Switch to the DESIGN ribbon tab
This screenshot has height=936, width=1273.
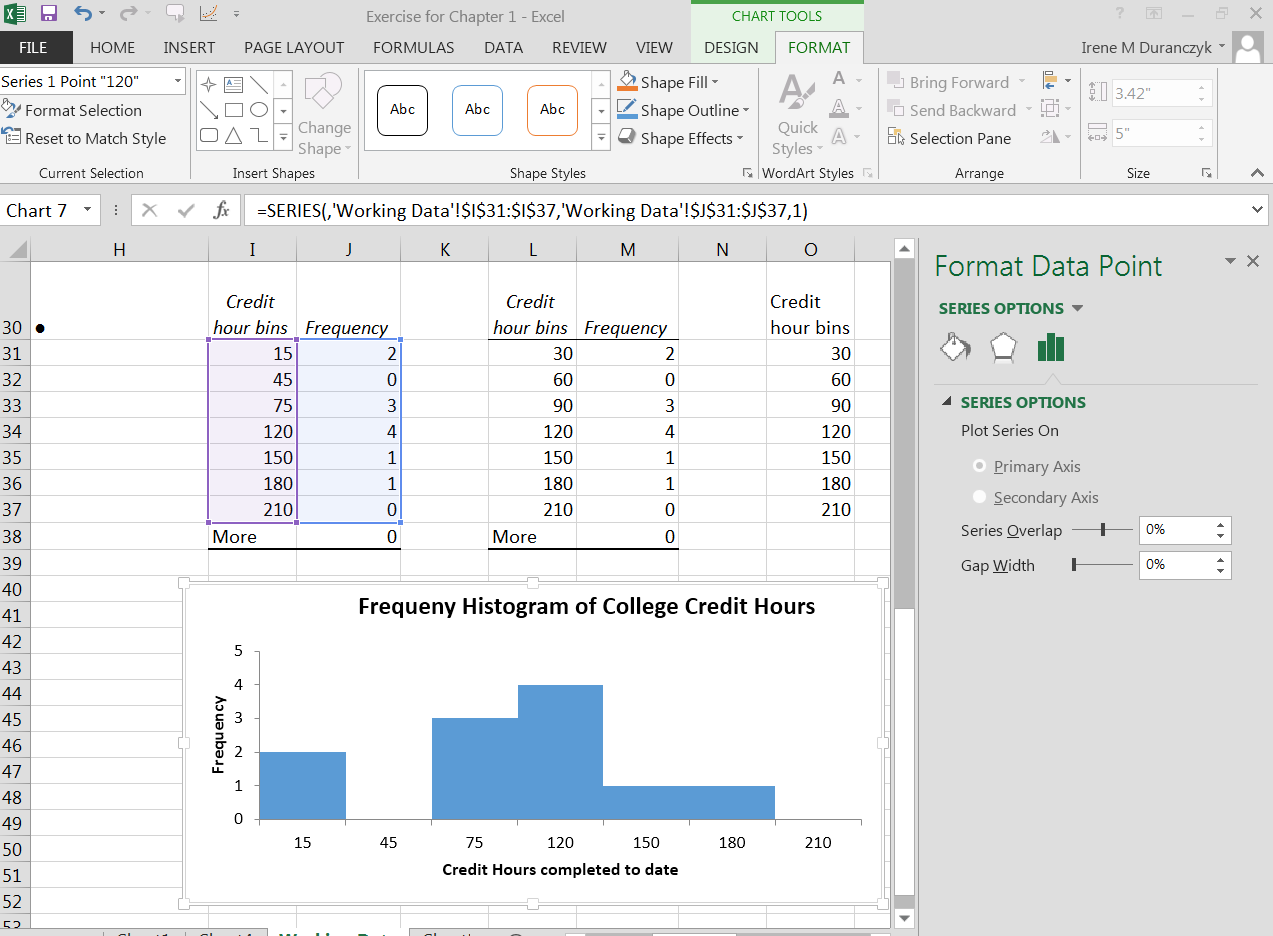[731, 47]
